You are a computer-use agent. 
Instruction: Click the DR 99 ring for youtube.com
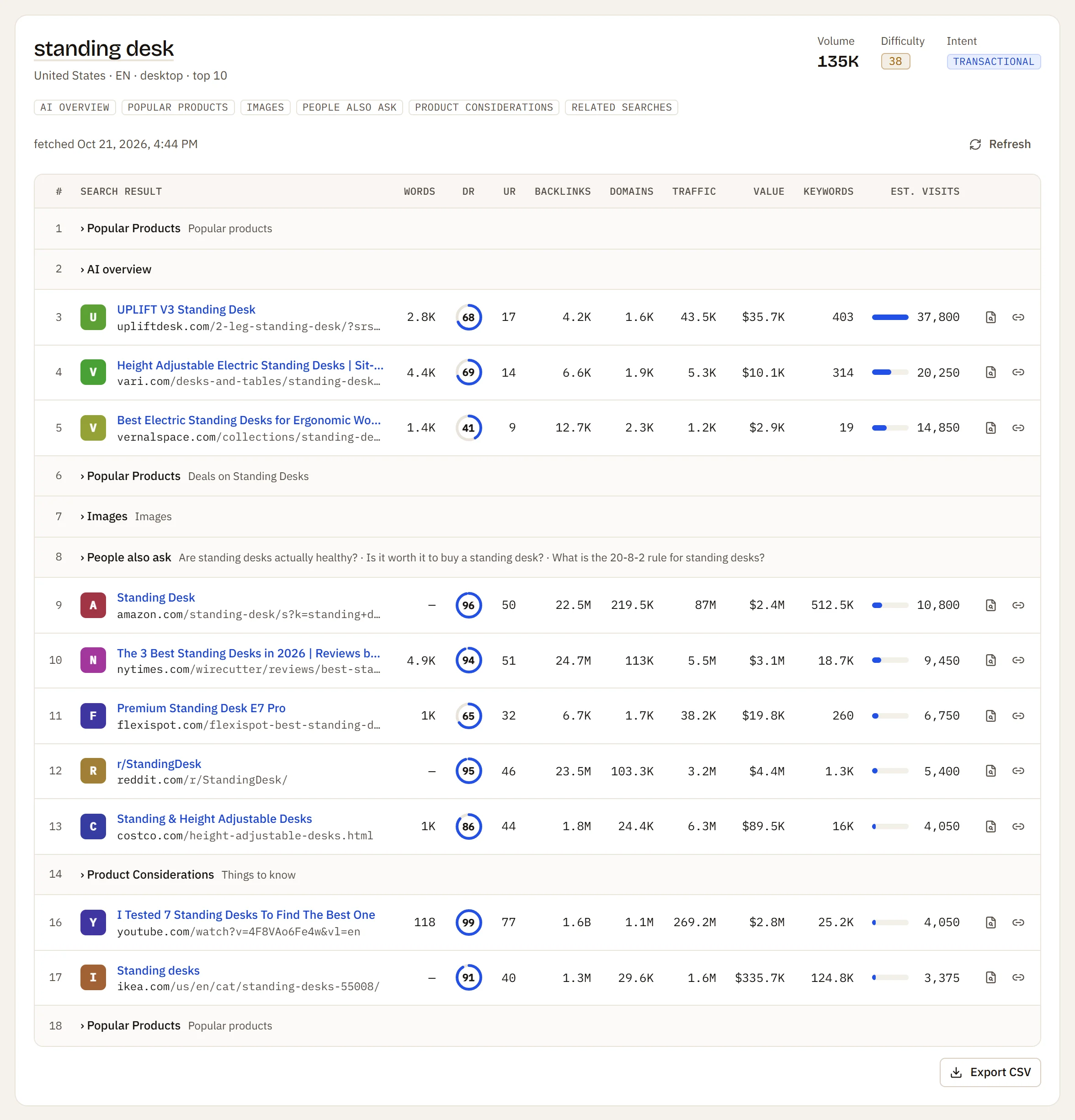(x=468, y=923)
